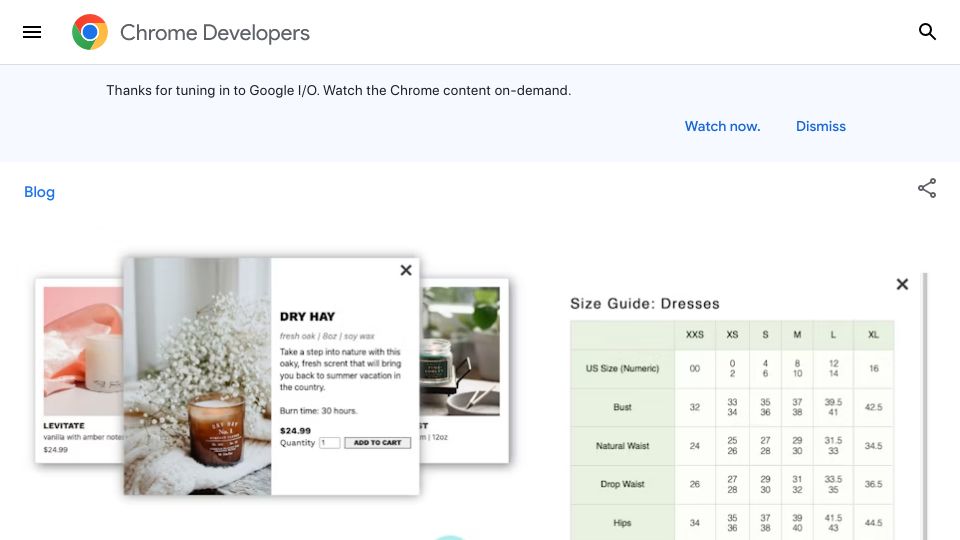Click 'Burn time: 30 hours.' text
The width and height of the screenshot is (960, 540).
(318, 411)
